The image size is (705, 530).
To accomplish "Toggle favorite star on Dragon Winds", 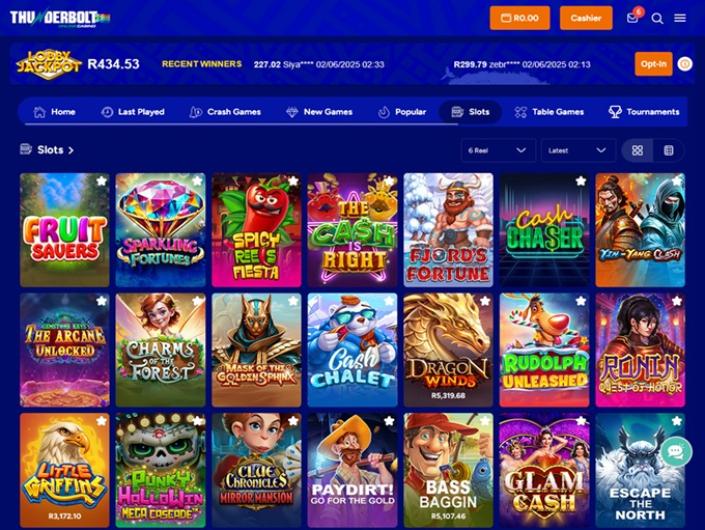I will point(485,301).
